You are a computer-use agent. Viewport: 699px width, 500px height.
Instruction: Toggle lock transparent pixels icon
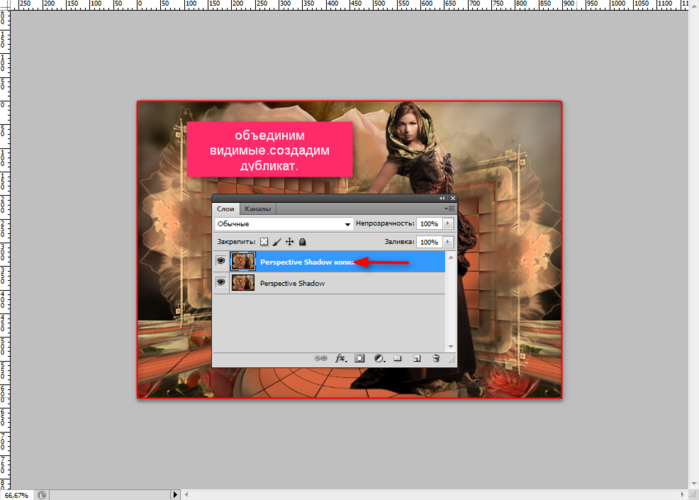pos(264,242)
